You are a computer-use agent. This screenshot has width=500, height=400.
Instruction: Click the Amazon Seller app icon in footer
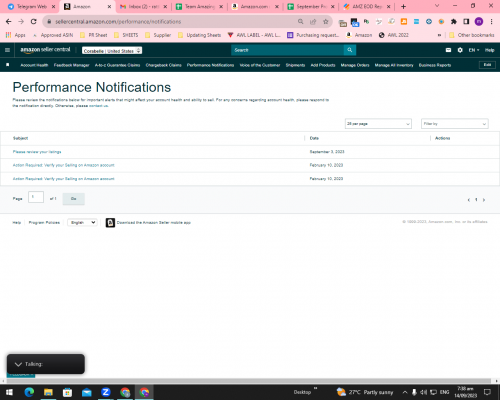(110, 222)
